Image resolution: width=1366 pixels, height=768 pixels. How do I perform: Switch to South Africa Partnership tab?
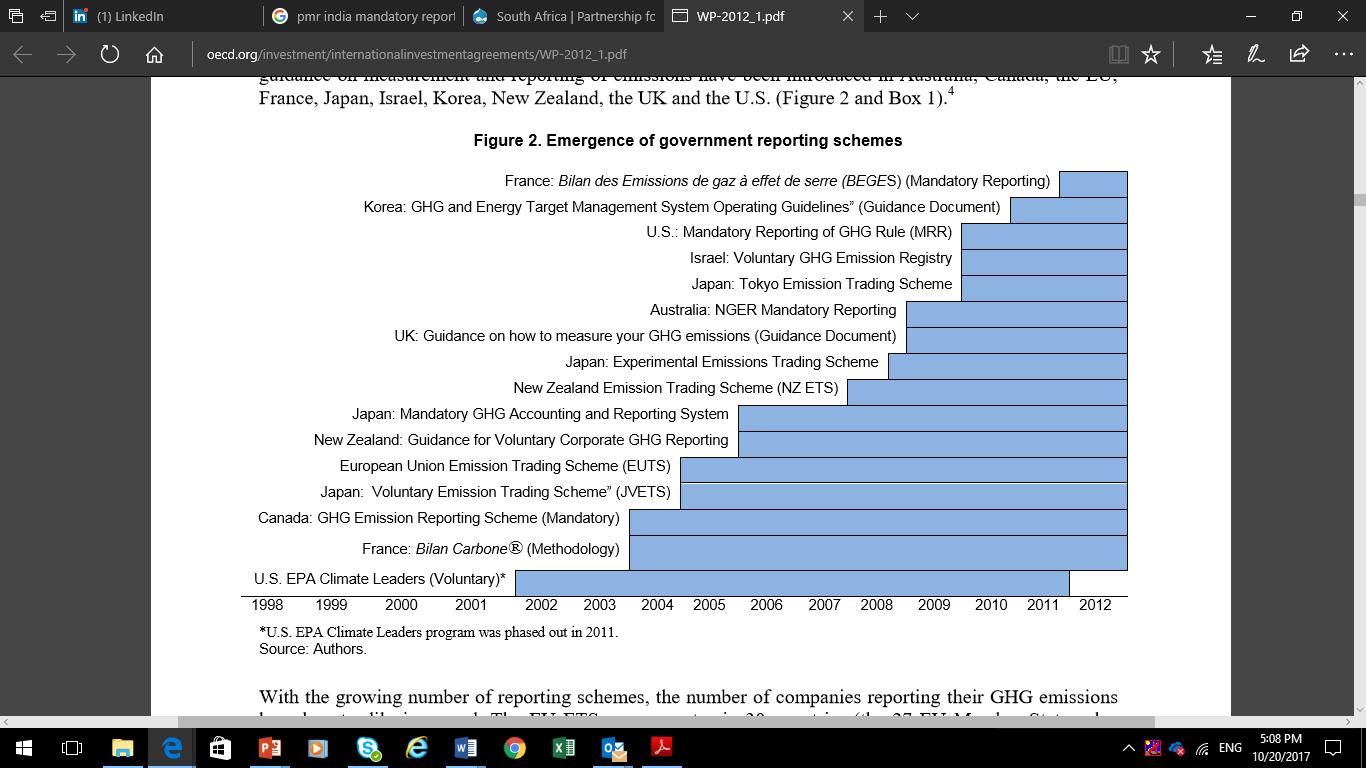click(x=564, y=16)
